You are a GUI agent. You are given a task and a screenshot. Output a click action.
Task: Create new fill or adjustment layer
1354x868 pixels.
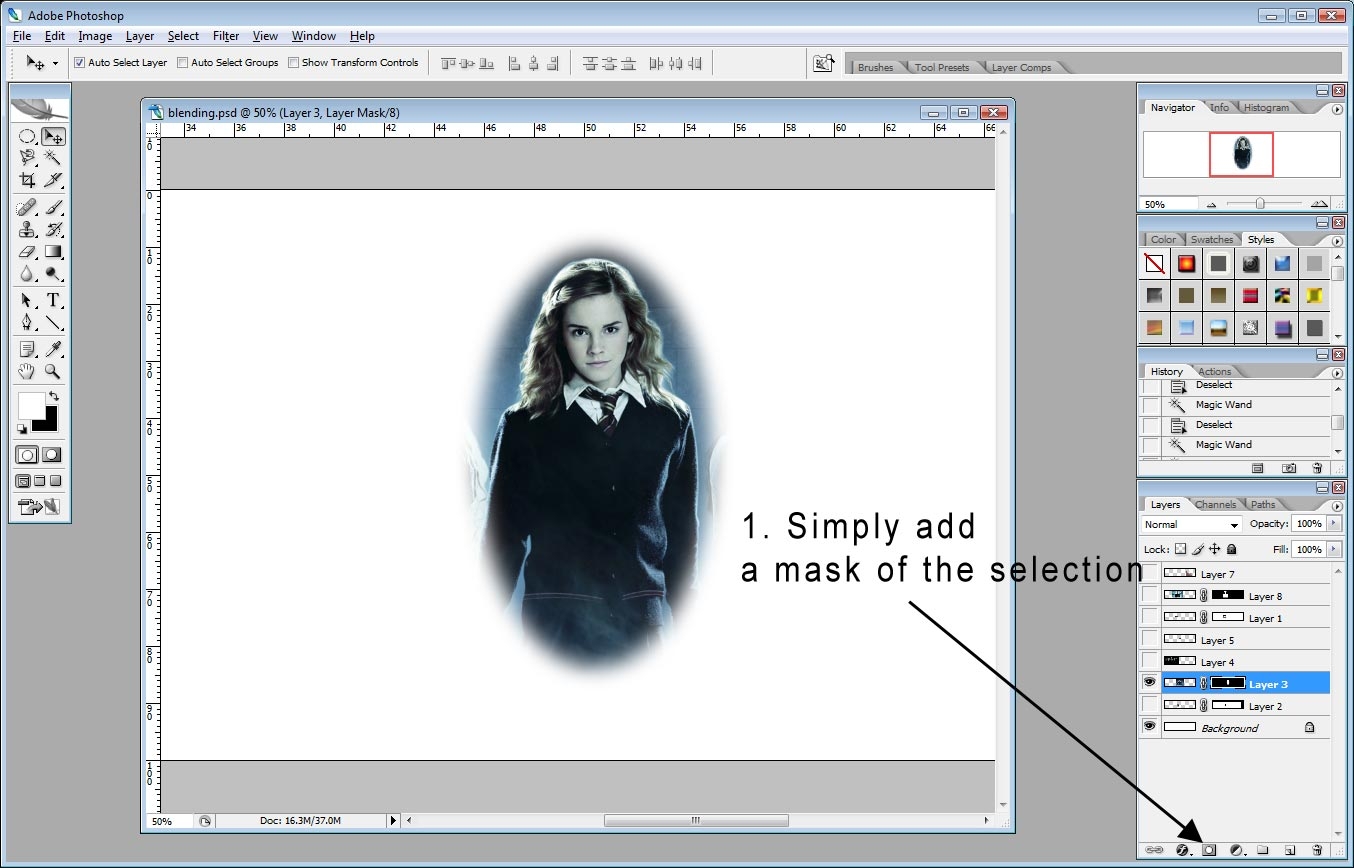coord(1237,850)
